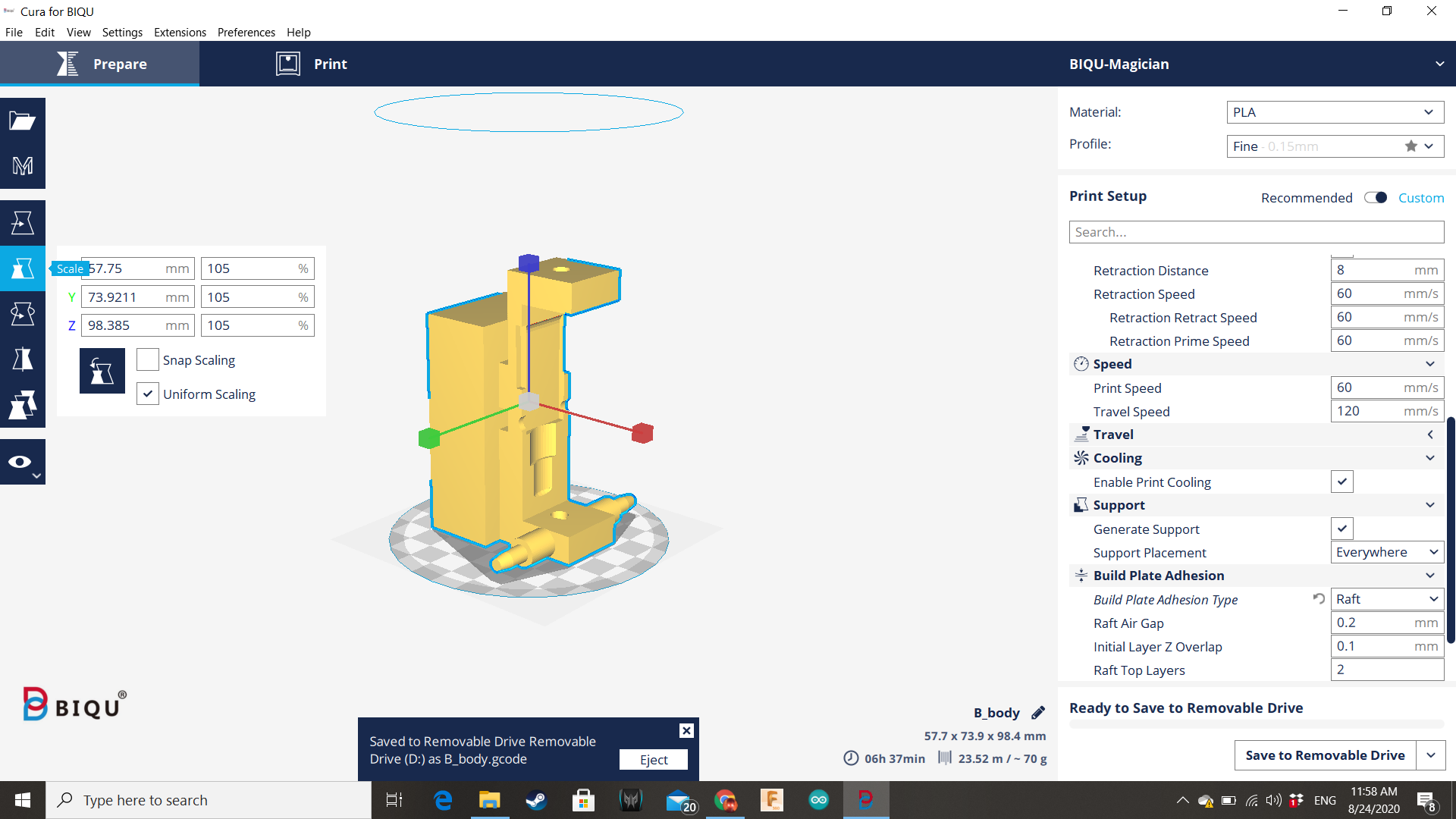Open the Extensions menu
1456x819 pixels.
[x=180, y=33]
